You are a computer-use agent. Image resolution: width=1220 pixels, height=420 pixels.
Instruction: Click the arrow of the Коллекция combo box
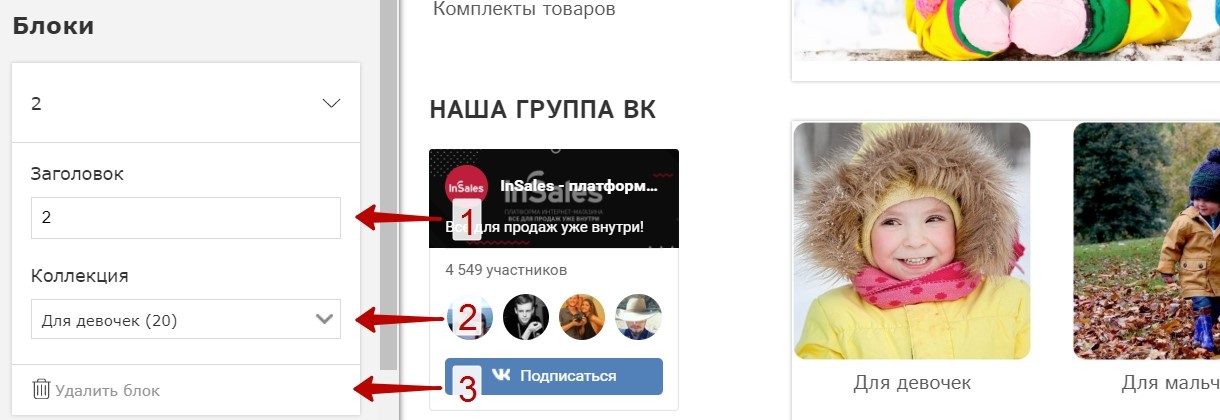(324, 320)
